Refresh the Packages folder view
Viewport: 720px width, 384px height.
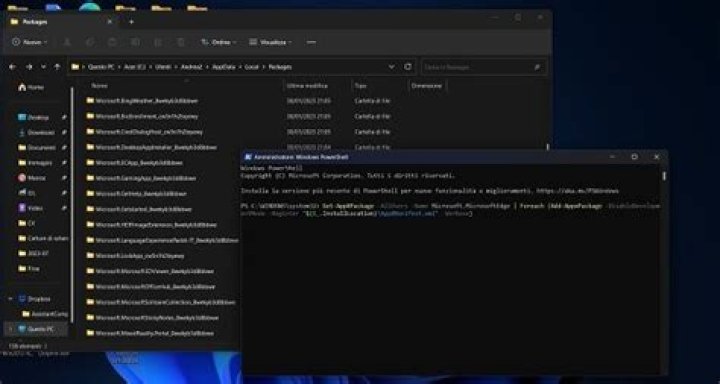click(408, 67)
